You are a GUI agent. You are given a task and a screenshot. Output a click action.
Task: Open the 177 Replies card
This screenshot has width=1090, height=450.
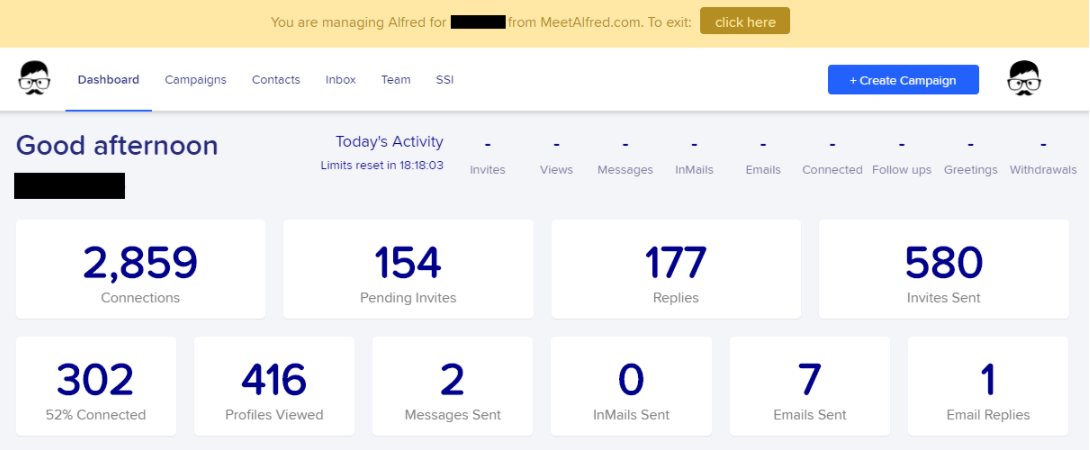tap(676, 269)
